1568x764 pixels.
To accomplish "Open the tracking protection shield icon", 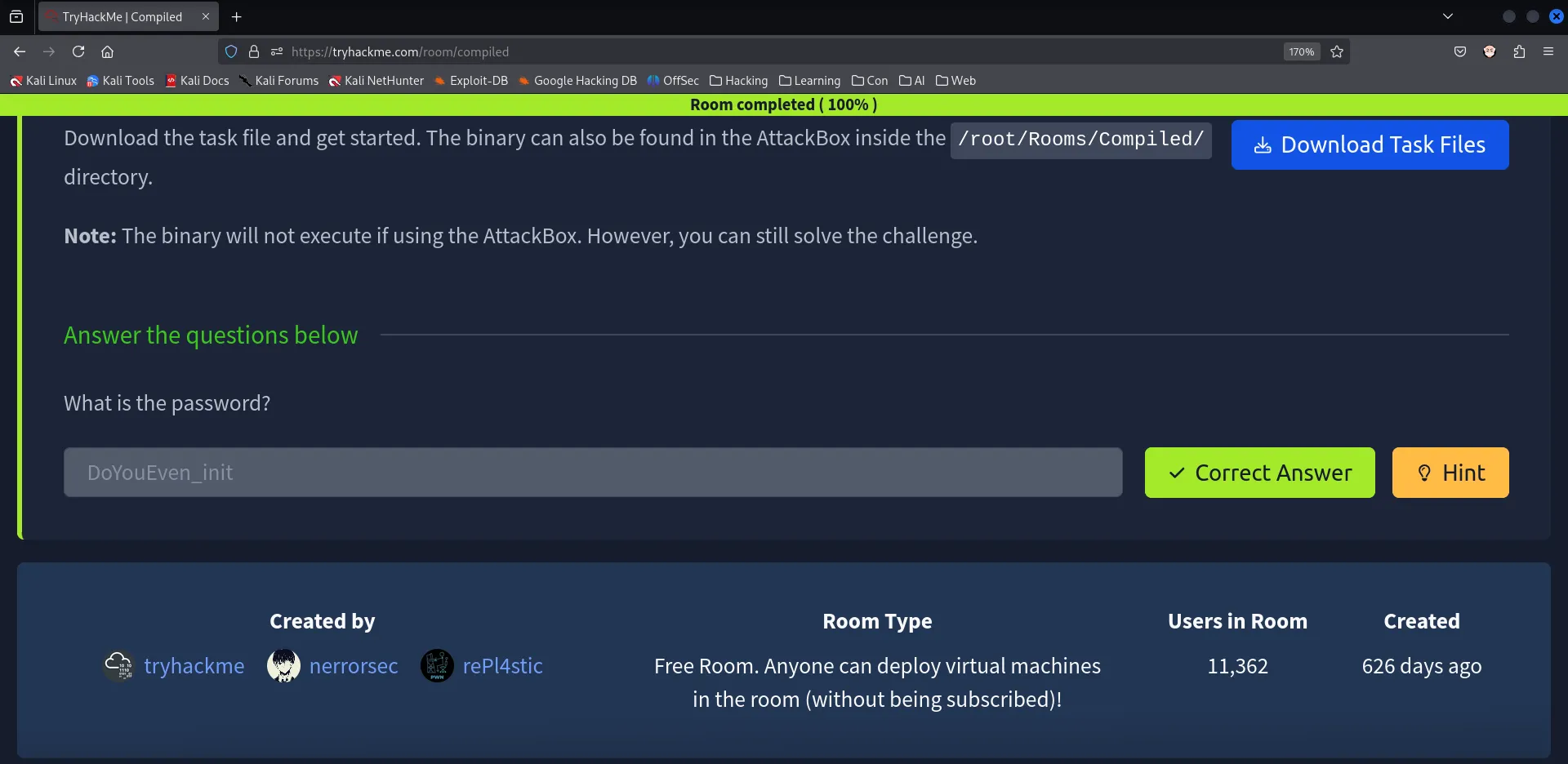I will [231, 51].
